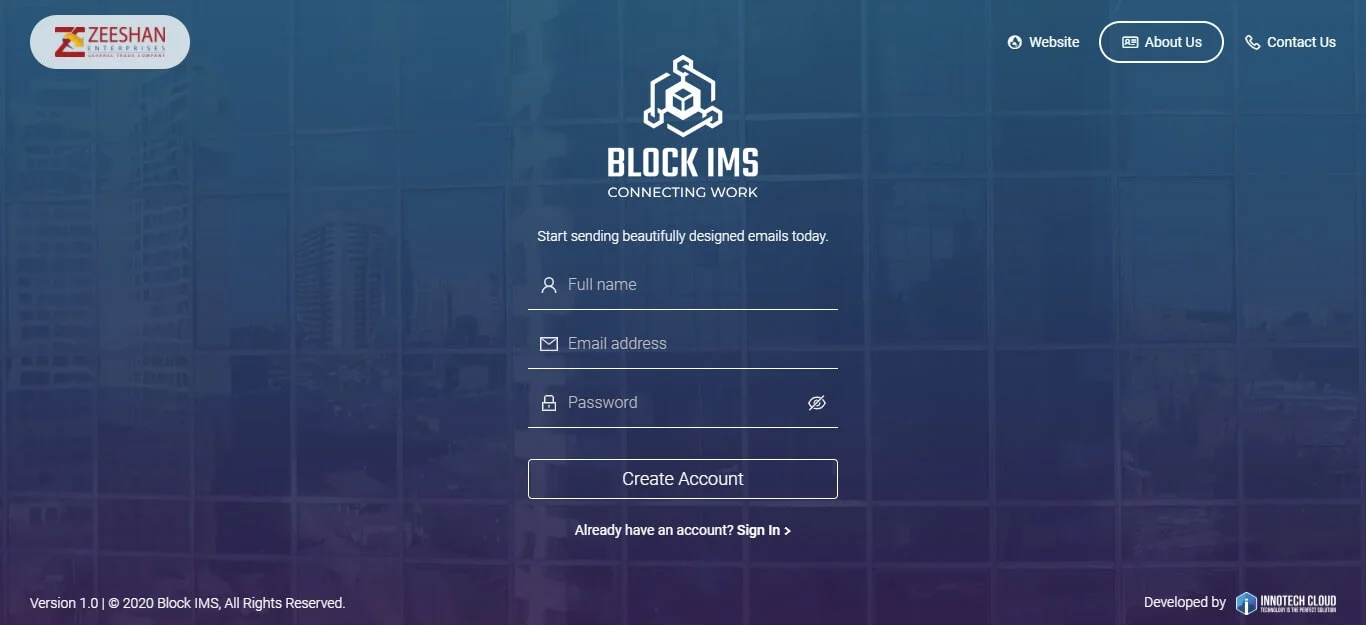
Task: Click the Block IMS cube logo
Action: 683,96
